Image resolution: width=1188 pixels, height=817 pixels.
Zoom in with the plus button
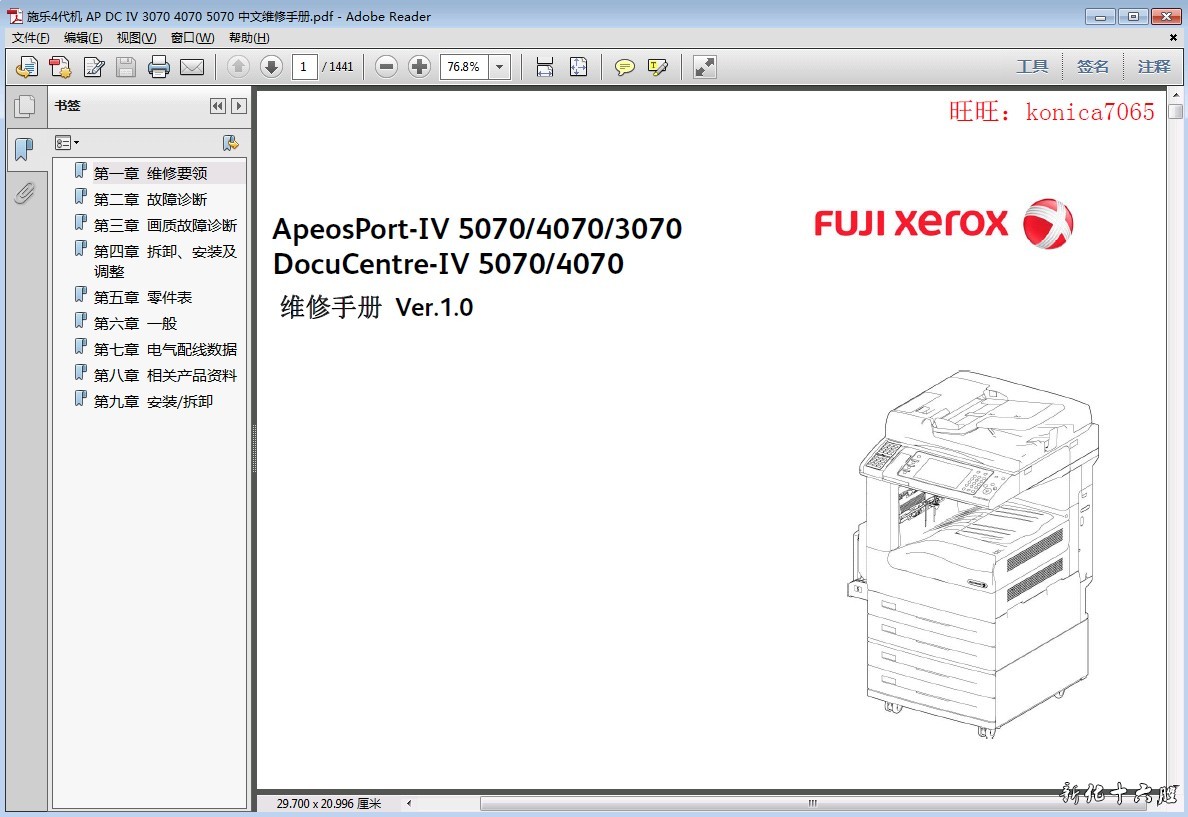420,67
